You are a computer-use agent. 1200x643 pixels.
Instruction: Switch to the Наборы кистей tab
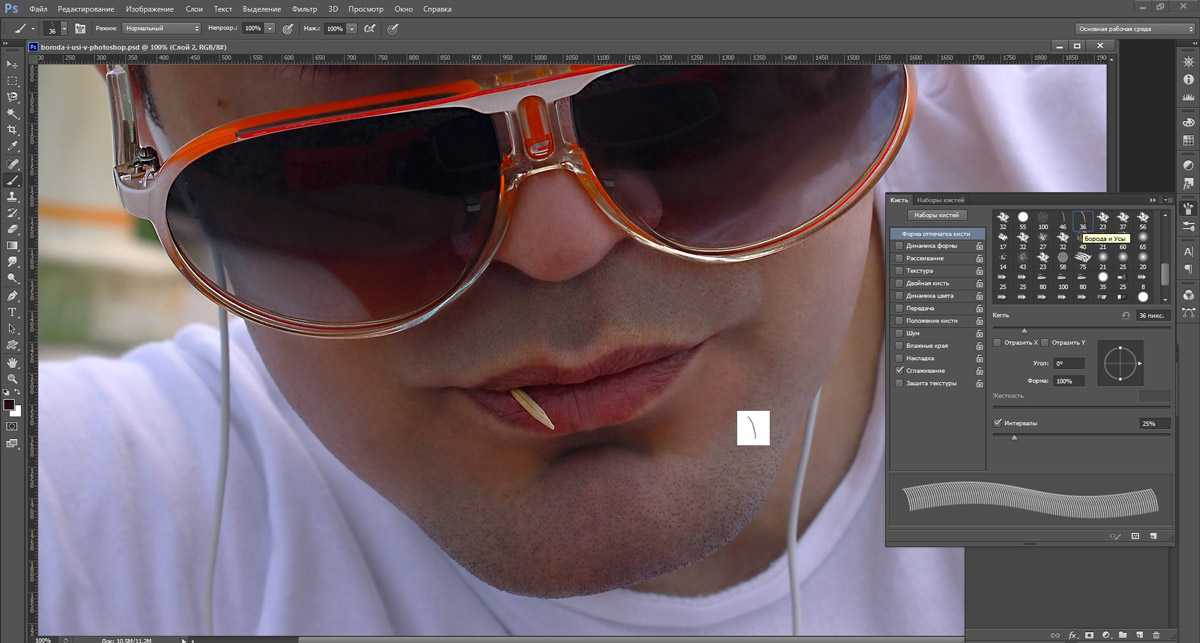click(940, 200)
